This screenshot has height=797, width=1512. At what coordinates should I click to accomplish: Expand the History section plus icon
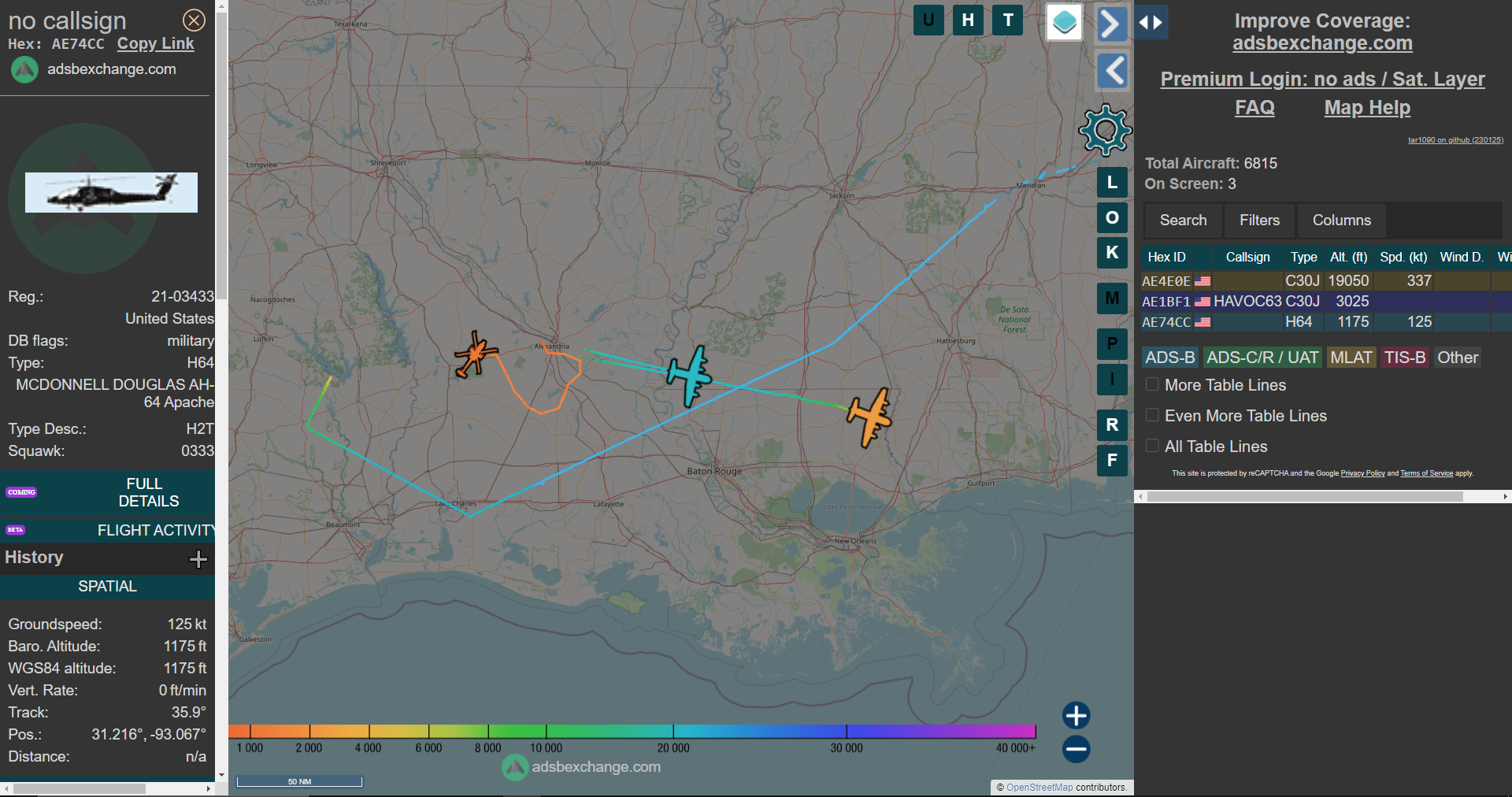(198, 559)
